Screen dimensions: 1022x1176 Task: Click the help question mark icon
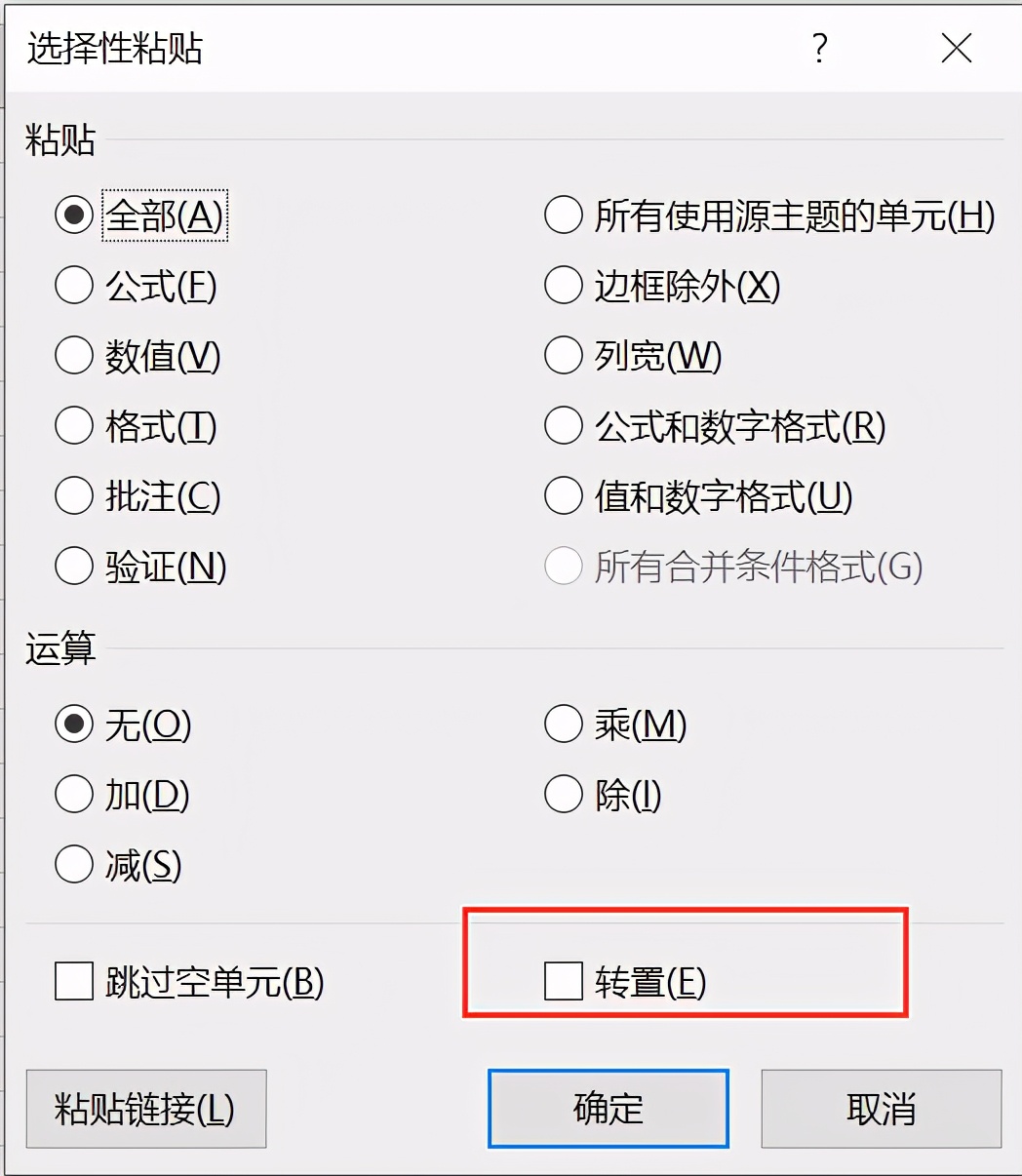click(x=820, y=47)
